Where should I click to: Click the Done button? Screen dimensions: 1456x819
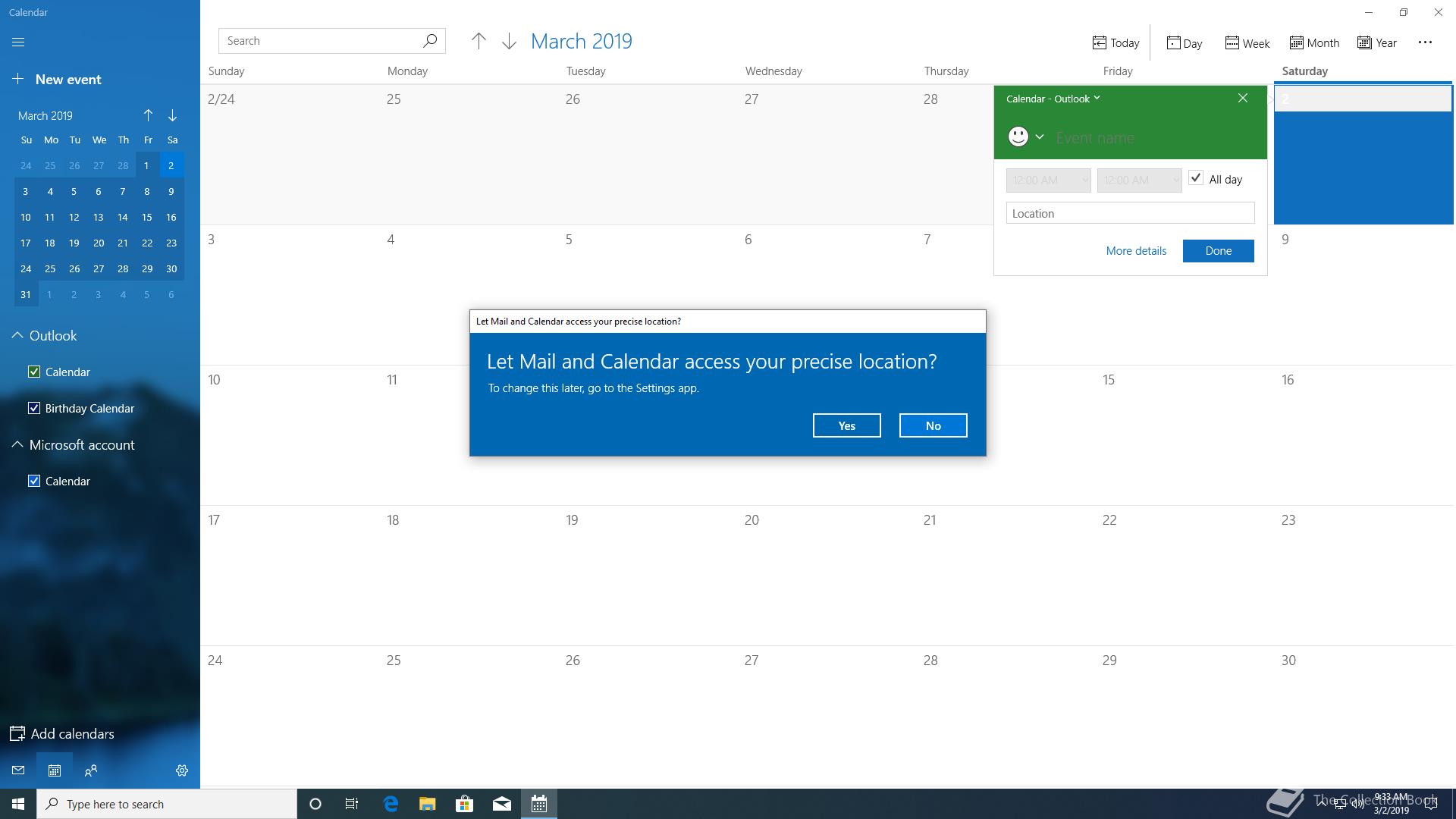[1218, 251]
